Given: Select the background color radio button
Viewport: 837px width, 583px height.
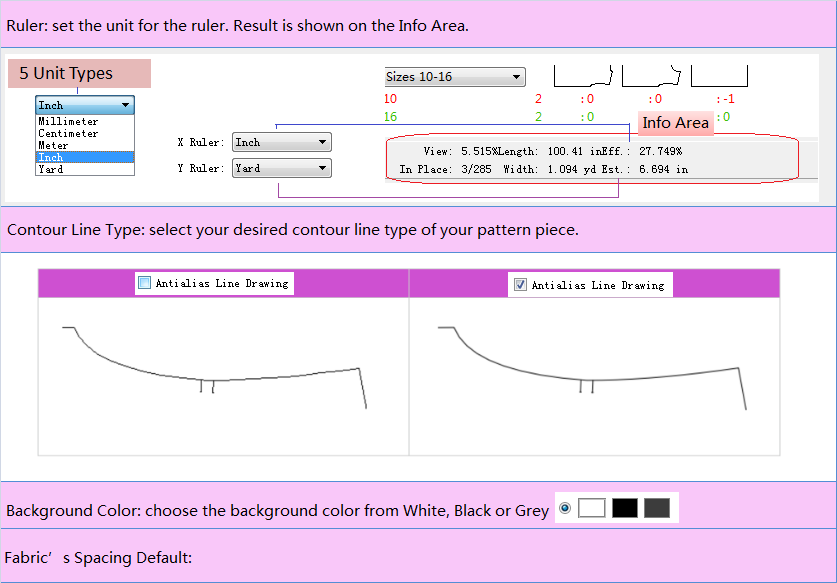Looking at the screenshot, I should coord(565,509).
